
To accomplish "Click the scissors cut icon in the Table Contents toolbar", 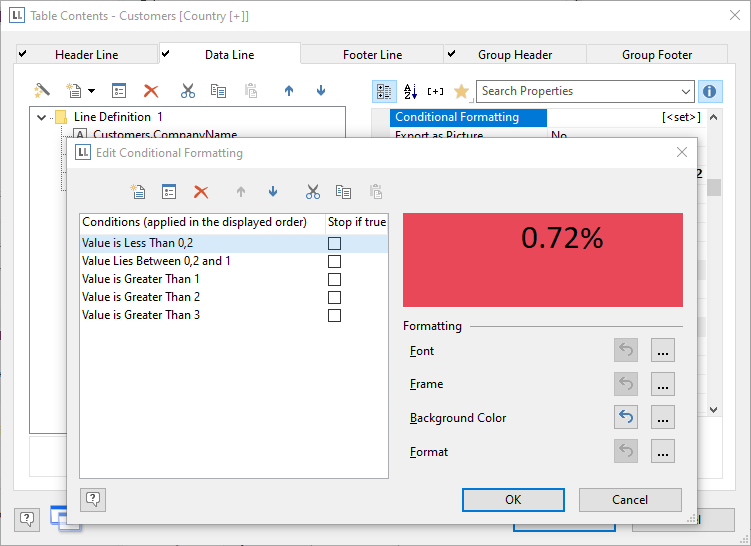I will tap(188, 91).
